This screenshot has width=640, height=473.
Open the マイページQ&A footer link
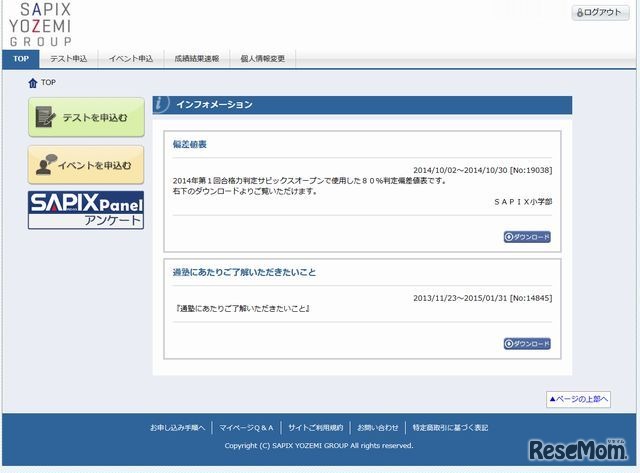pyautogui.click(x=246, y=428)
